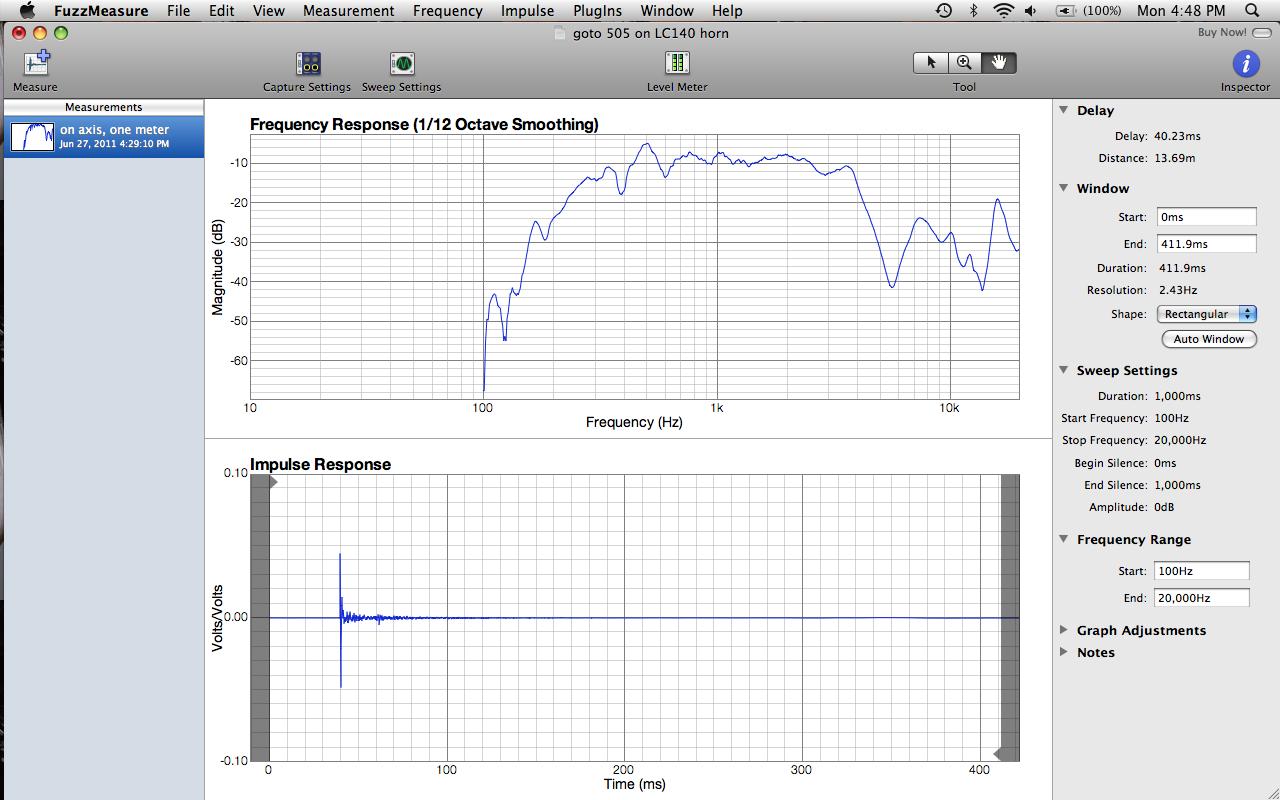
Task: Click the battery status icon
Action: (1066, 10)
